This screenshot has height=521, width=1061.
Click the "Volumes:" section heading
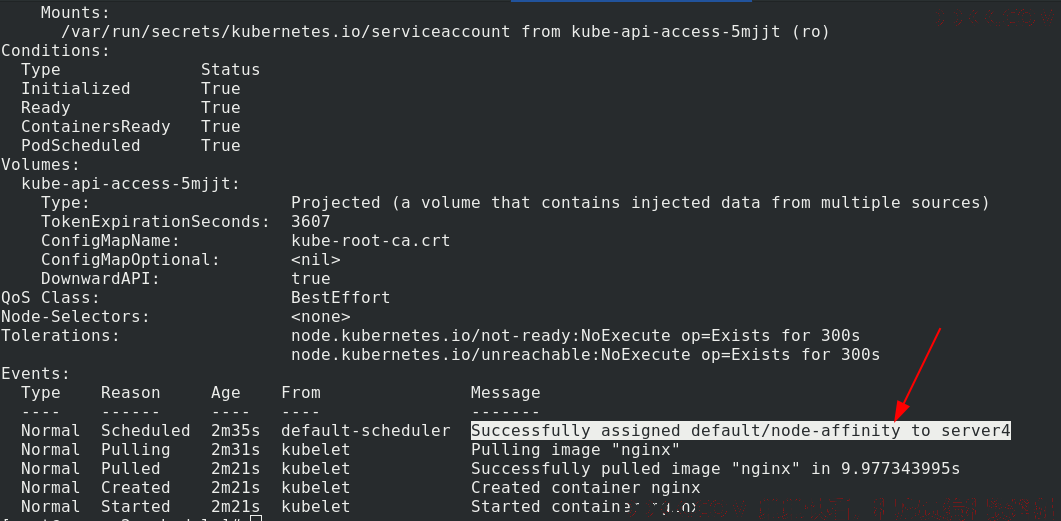(x=41, y=164)
